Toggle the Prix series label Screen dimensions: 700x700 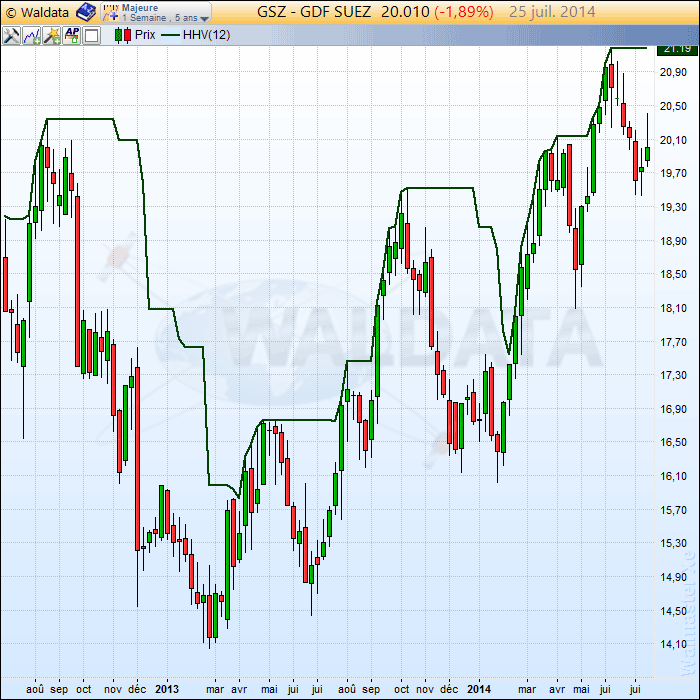click(145, 35)
